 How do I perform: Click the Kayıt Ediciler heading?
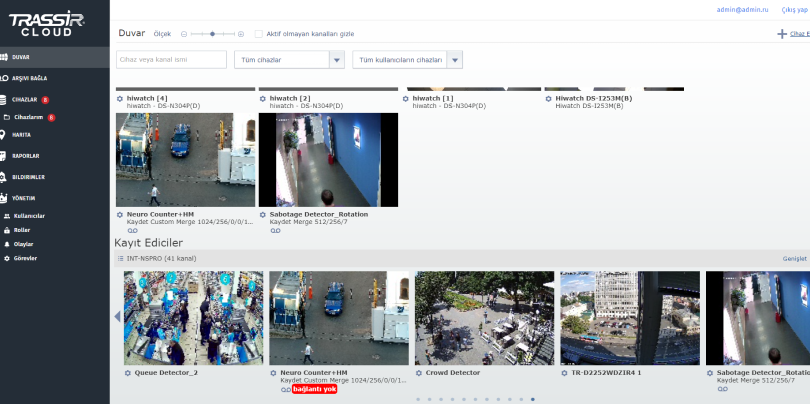(148, 243)
